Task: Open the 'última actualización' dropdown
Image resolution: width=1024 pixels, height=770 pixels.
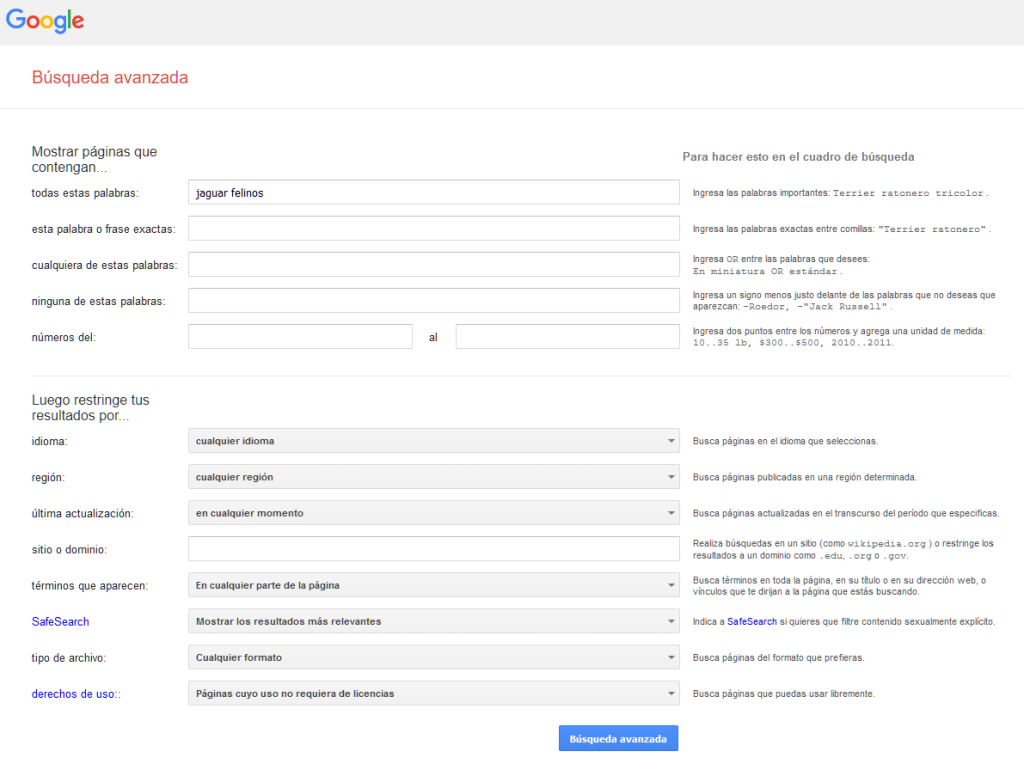Action: coord(434,513)
